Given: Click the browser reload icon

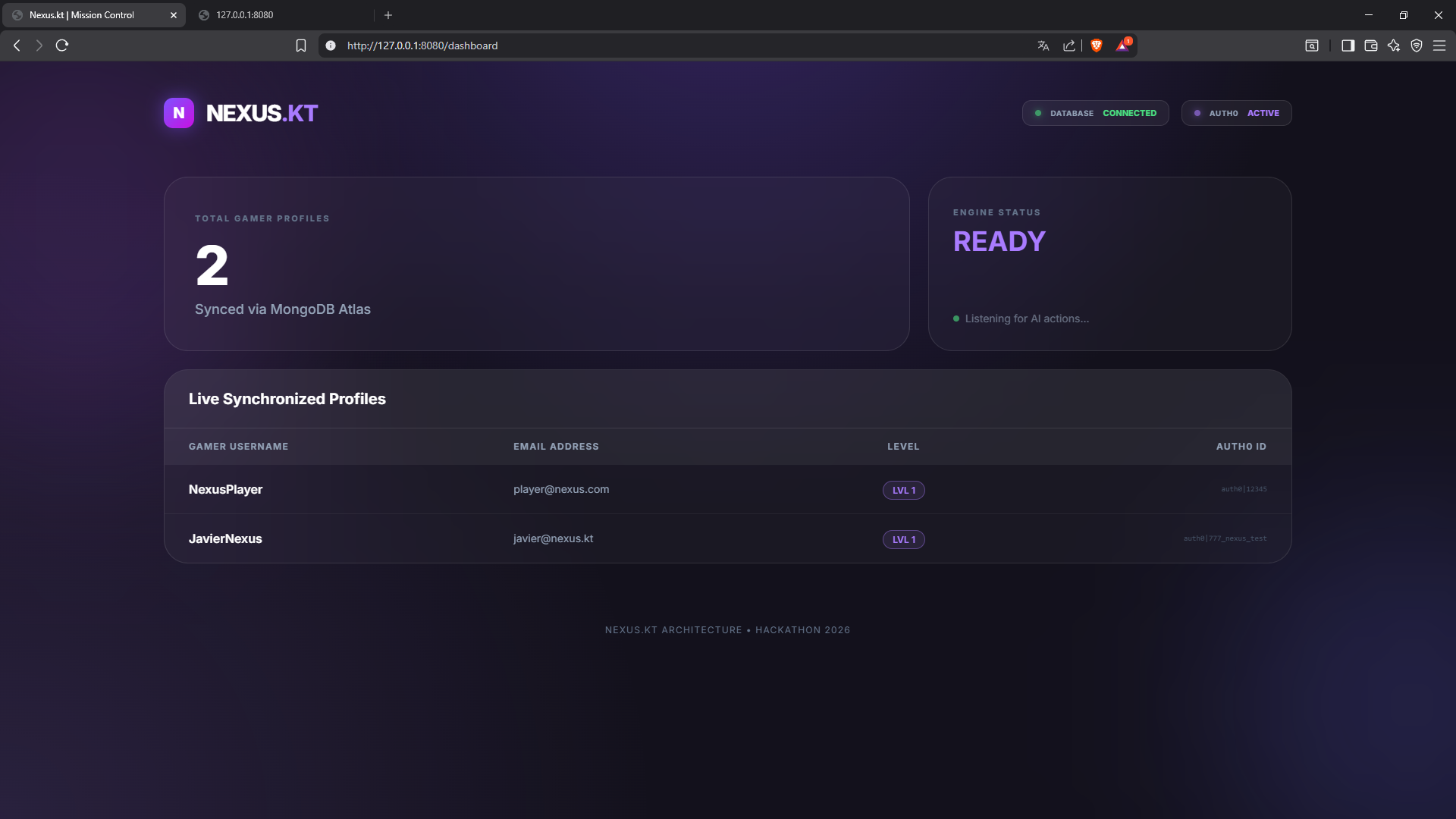Looking at the screenshot, I should click(62, 45).
